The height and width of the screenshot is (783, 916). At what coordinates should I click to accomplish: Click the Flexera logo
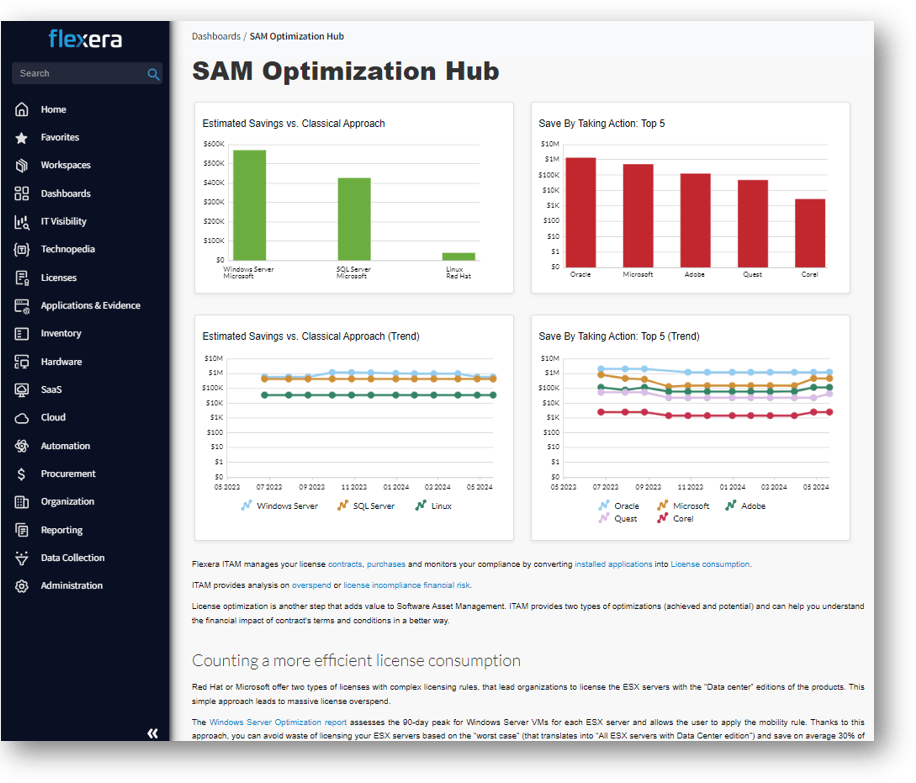click(85, 39)
